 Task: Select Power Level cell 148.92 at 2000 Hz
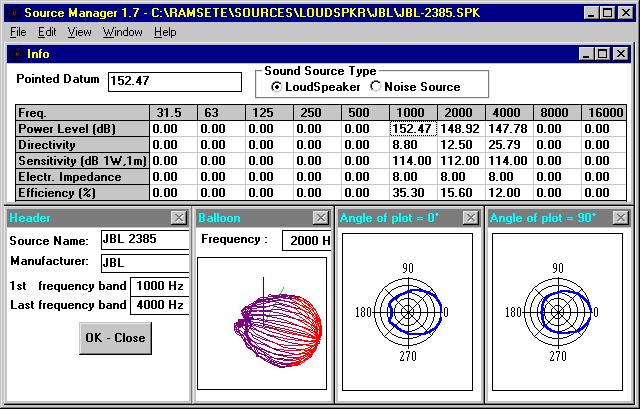pos(461,129)
